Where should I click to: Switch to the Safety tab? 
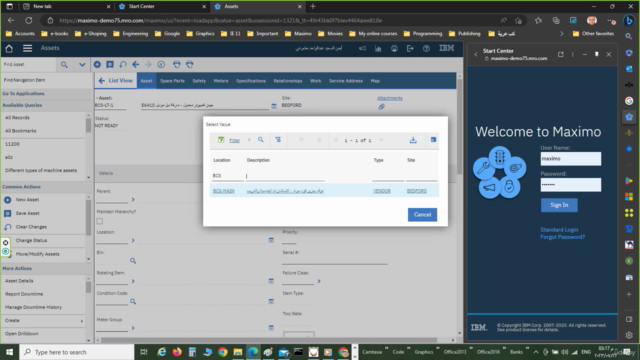[x=199, y=81]
